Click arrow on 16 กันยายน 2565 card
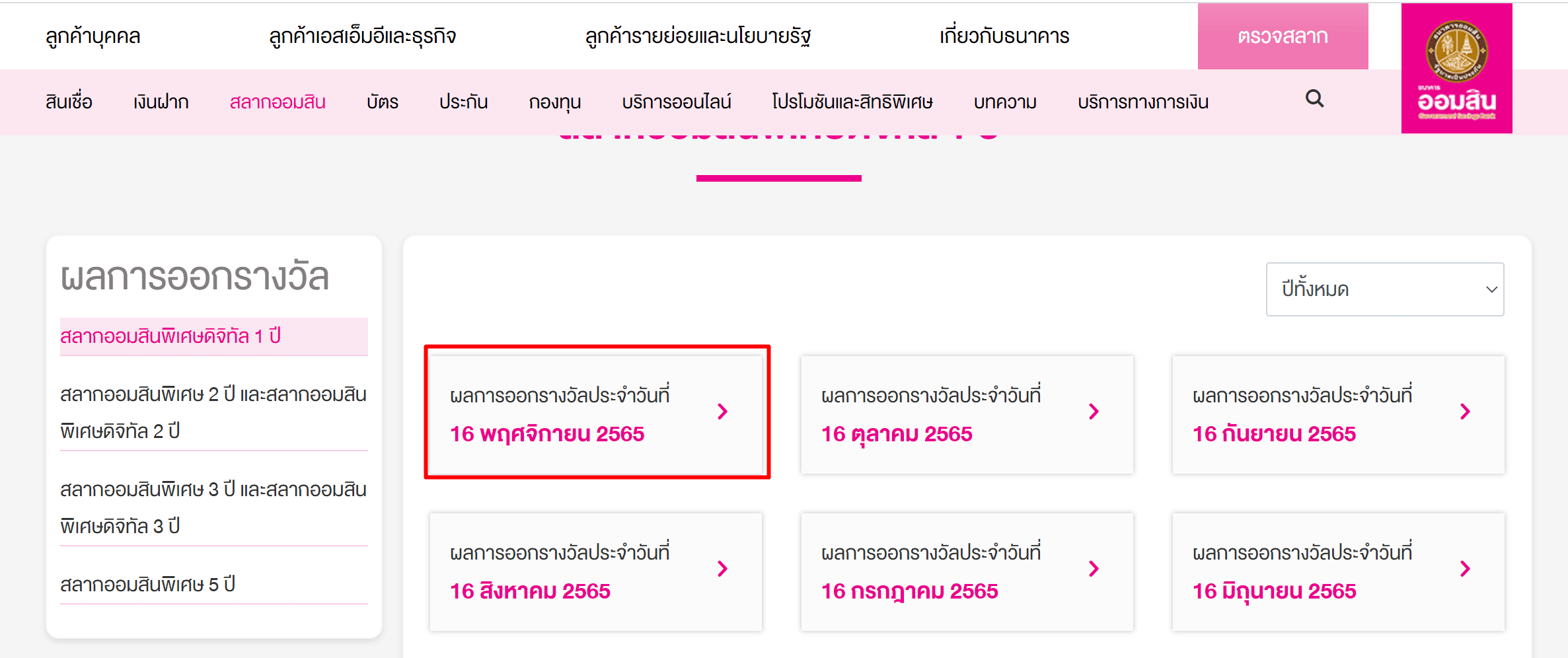Image resolution: width=1568 pixels, height=658 pixels. point(1465,412)
